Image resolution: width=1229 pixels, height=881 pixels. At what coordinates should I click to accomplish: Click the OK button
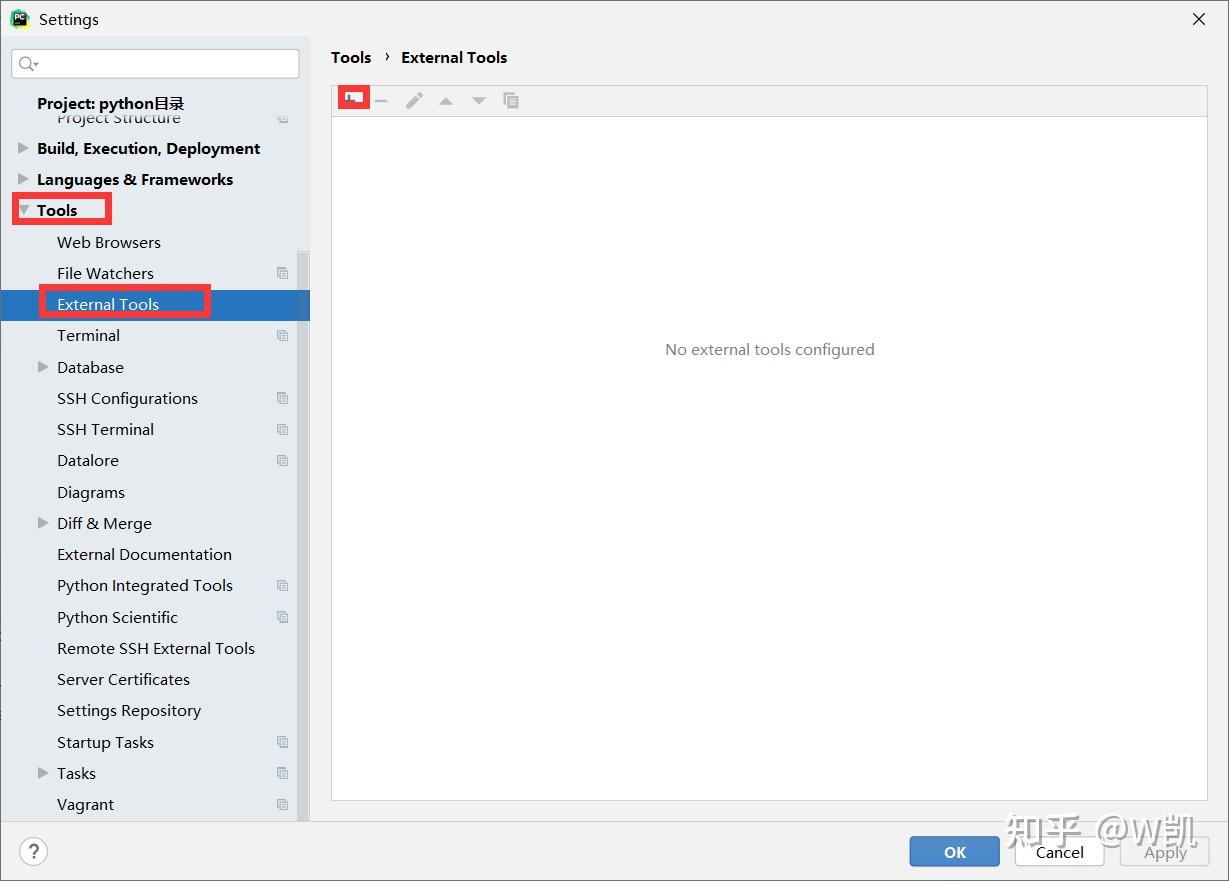tap(953, 851)
